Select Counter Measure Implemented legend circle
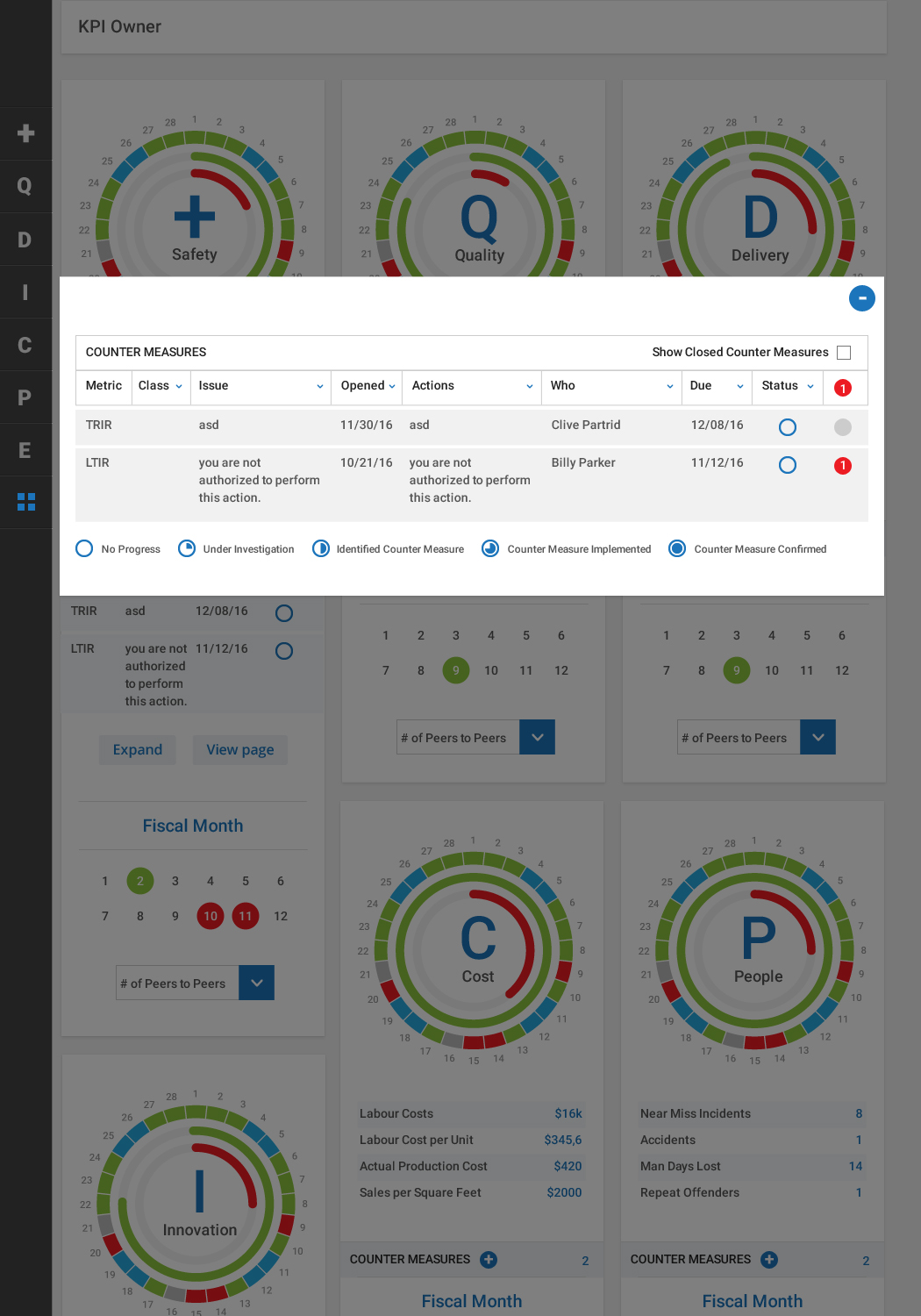The image size is (921, 1316). [490, 548]
